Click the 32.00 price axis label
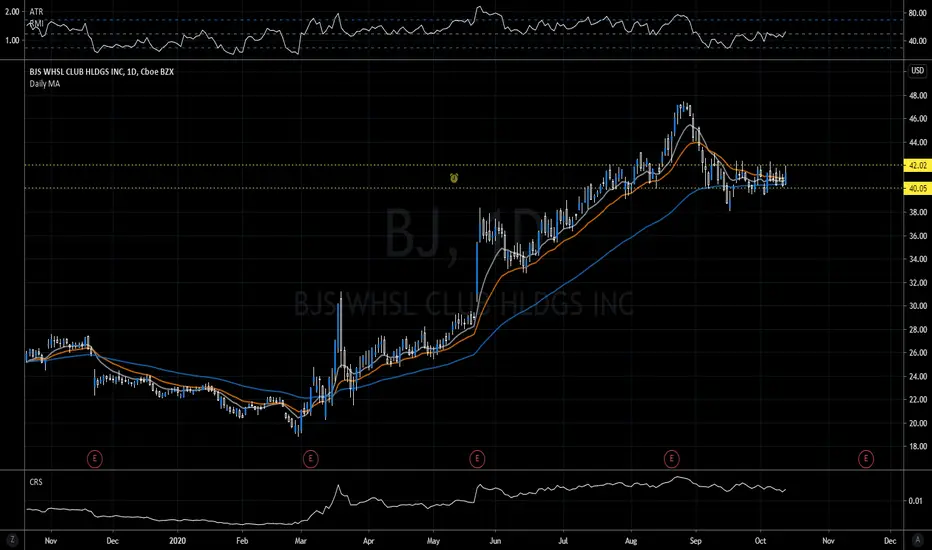Viewport: 932px width, 550px height. 918,282
